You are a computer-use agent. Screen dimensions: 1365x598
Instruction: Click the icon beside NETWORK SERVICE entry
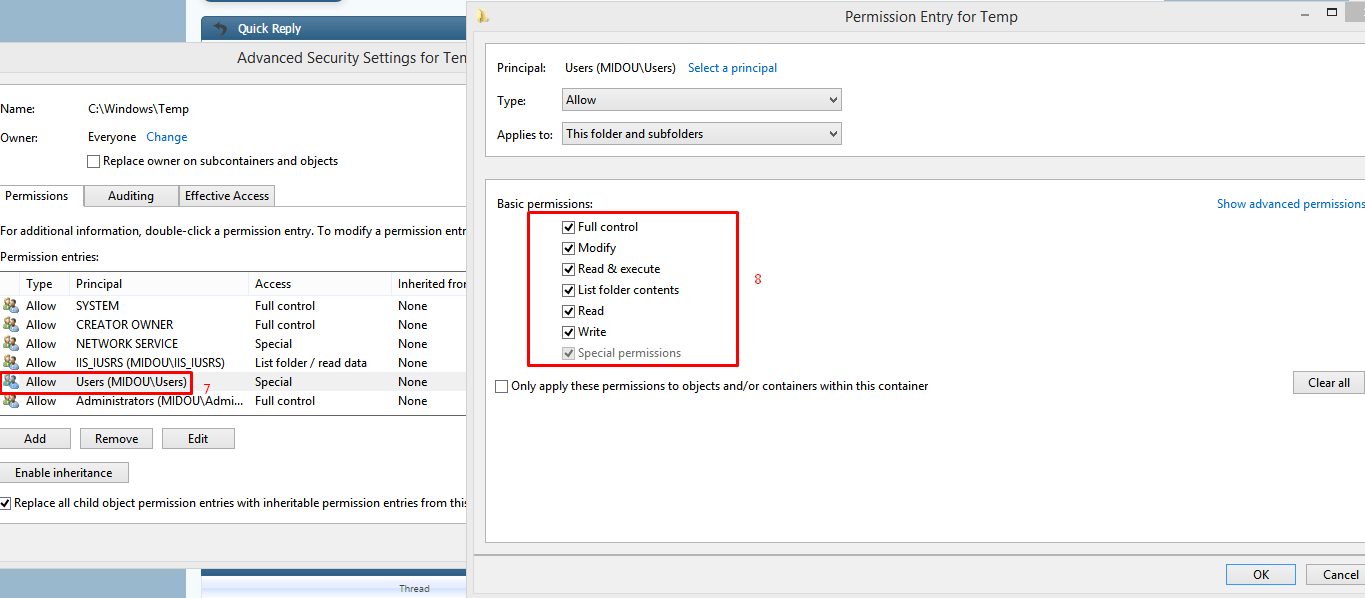[11, 344]
